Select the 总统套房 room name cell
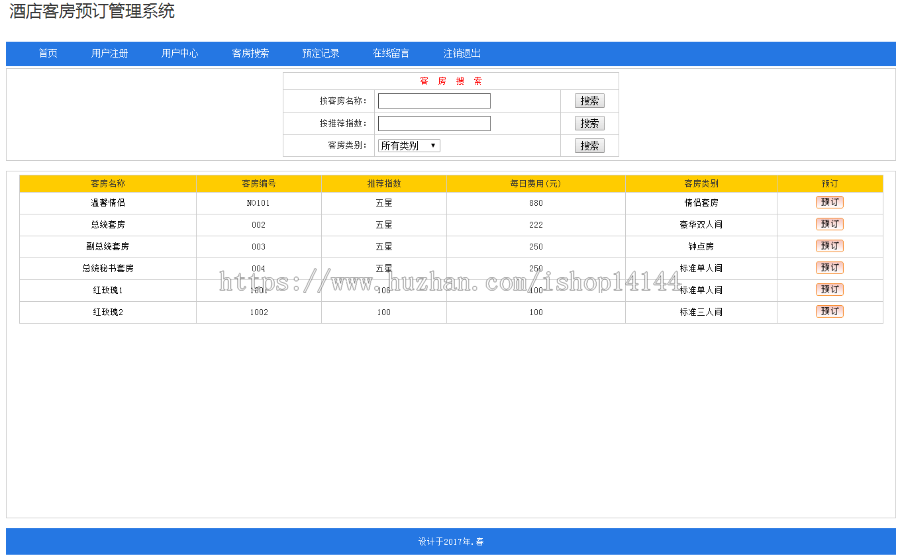This screenshot has height=558, width=900. click(108, 224)
